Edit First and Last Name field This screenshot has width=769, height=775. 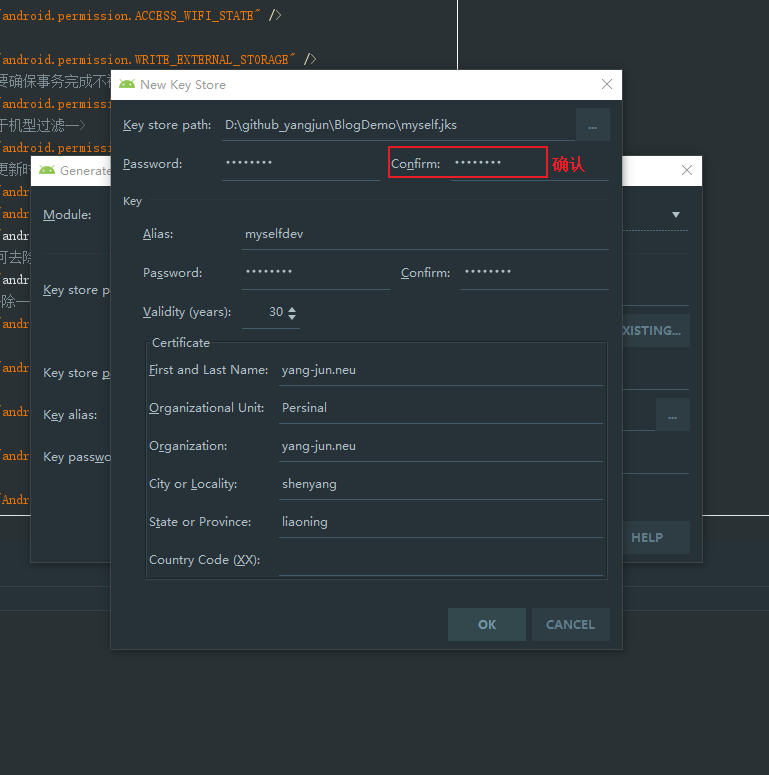[x=441, y=370]
